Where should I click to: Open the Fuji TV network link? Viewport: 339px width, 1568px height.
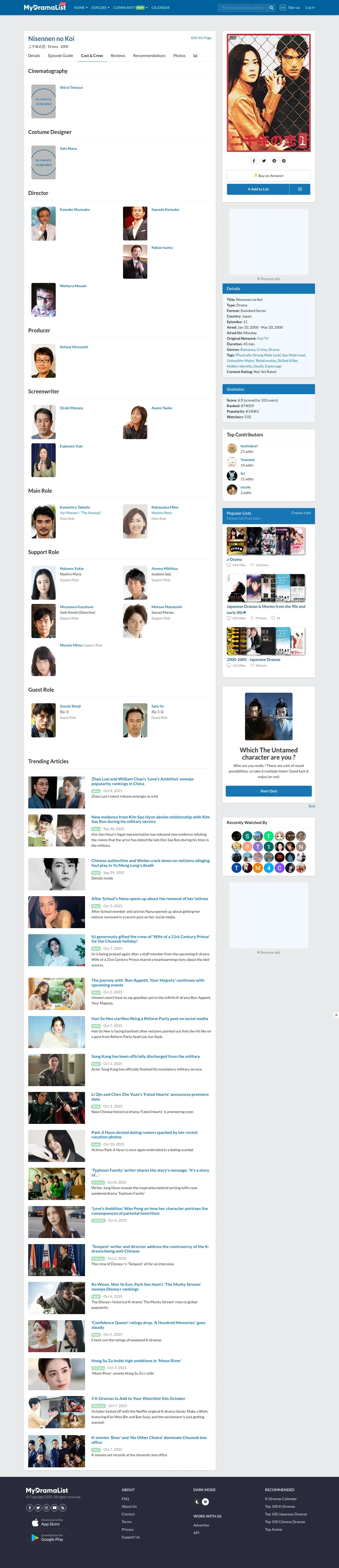click(263, 338)
